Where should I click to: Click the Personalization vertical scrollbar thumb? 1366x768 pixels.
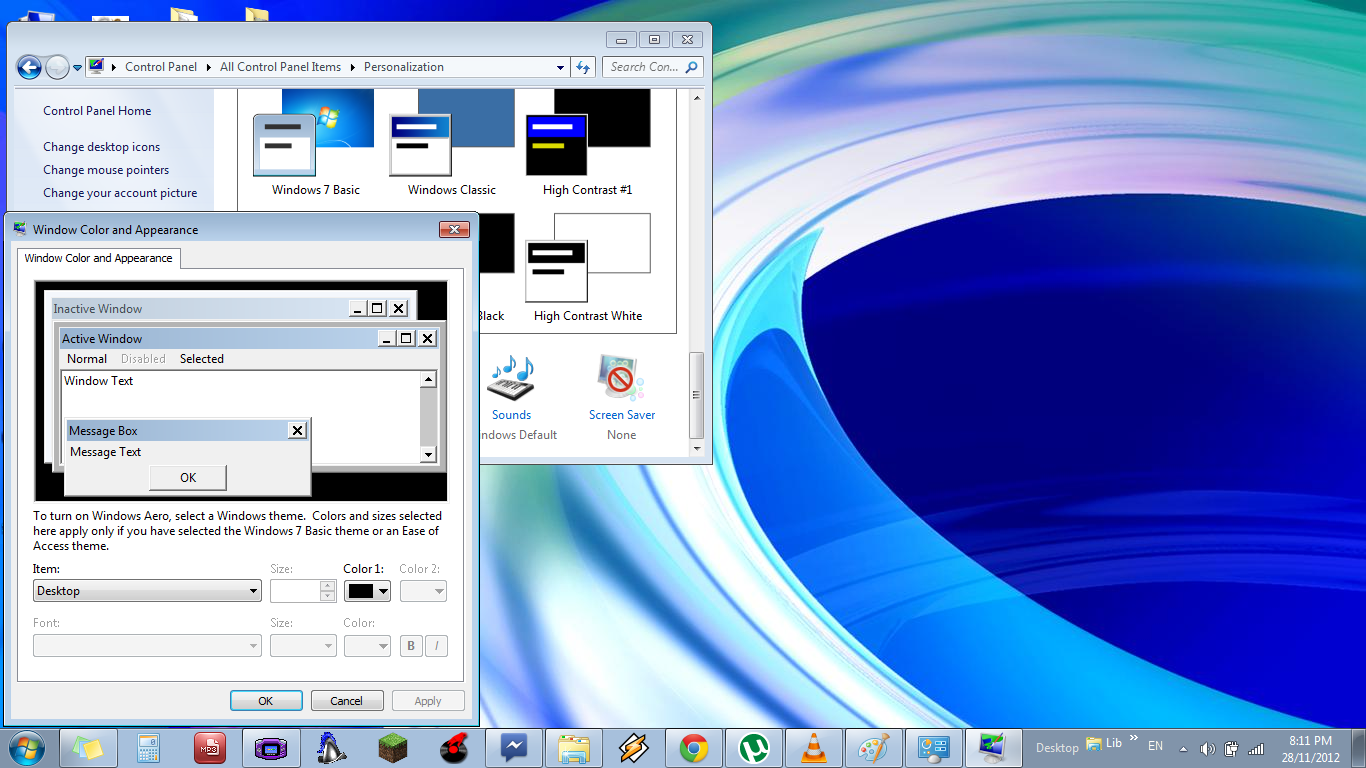(697, 395)
